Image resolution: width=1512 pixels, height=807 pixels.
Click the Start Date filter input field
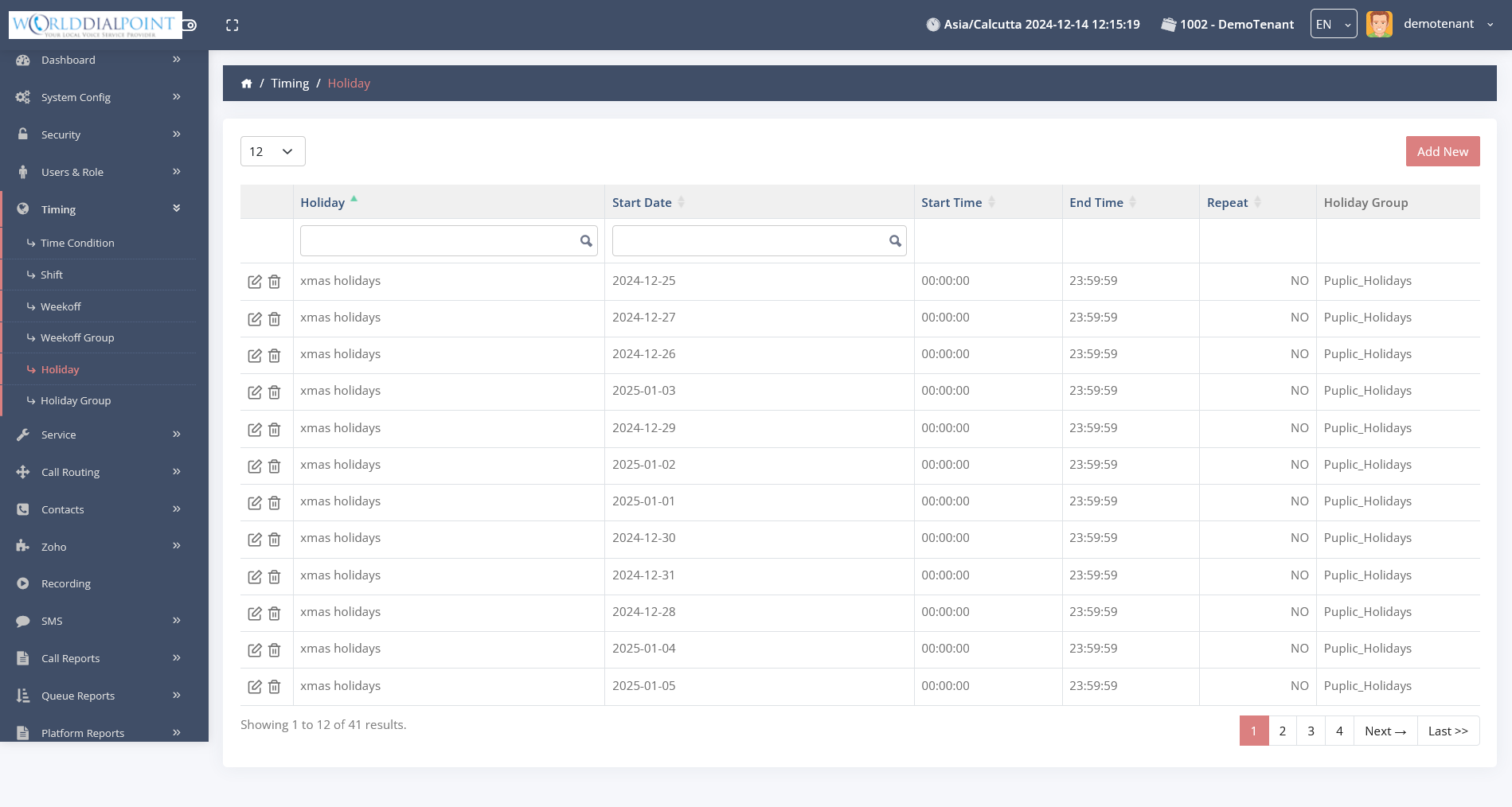coord(748,241)
